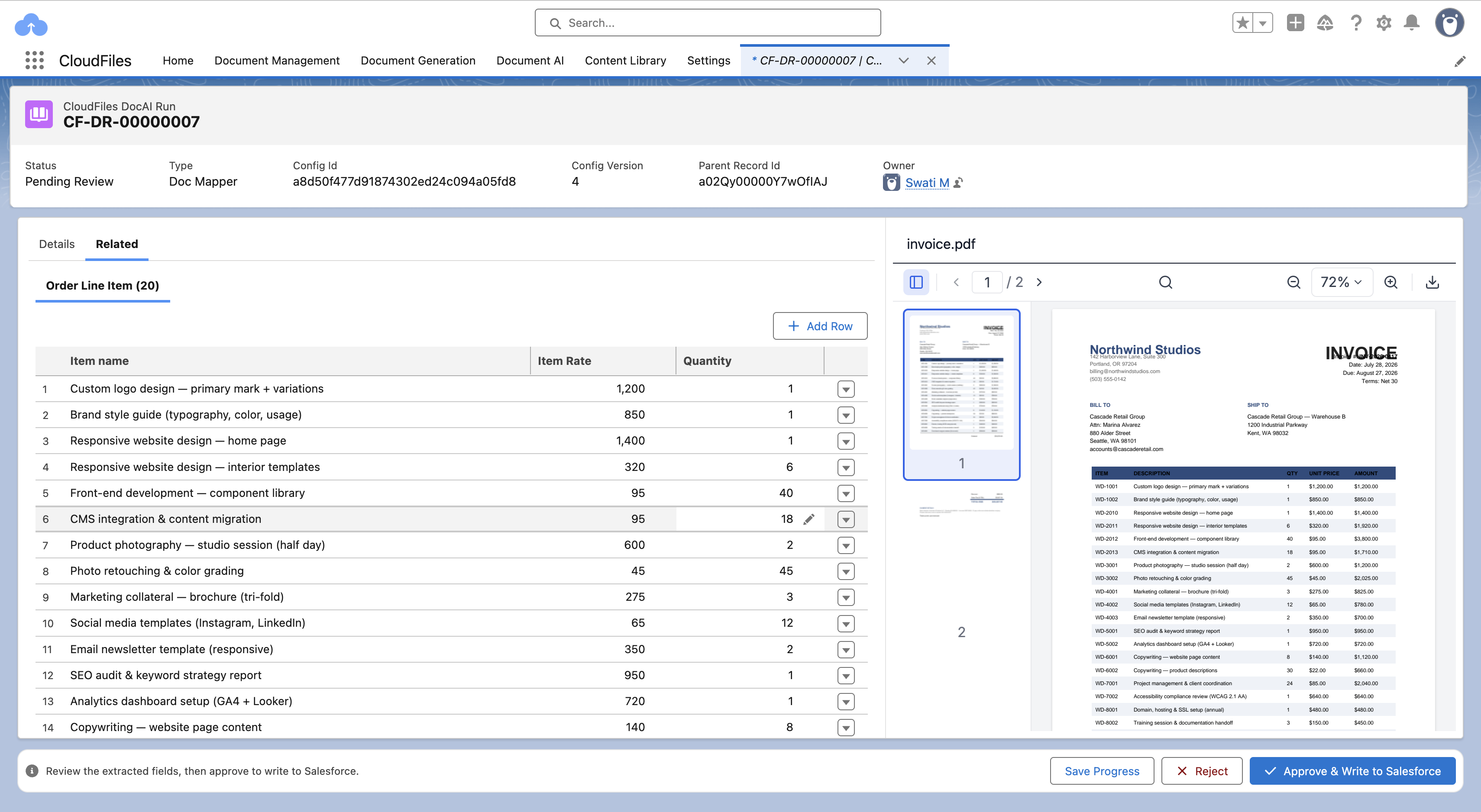Zoom in on the PDF

[x=1391, y=282]
